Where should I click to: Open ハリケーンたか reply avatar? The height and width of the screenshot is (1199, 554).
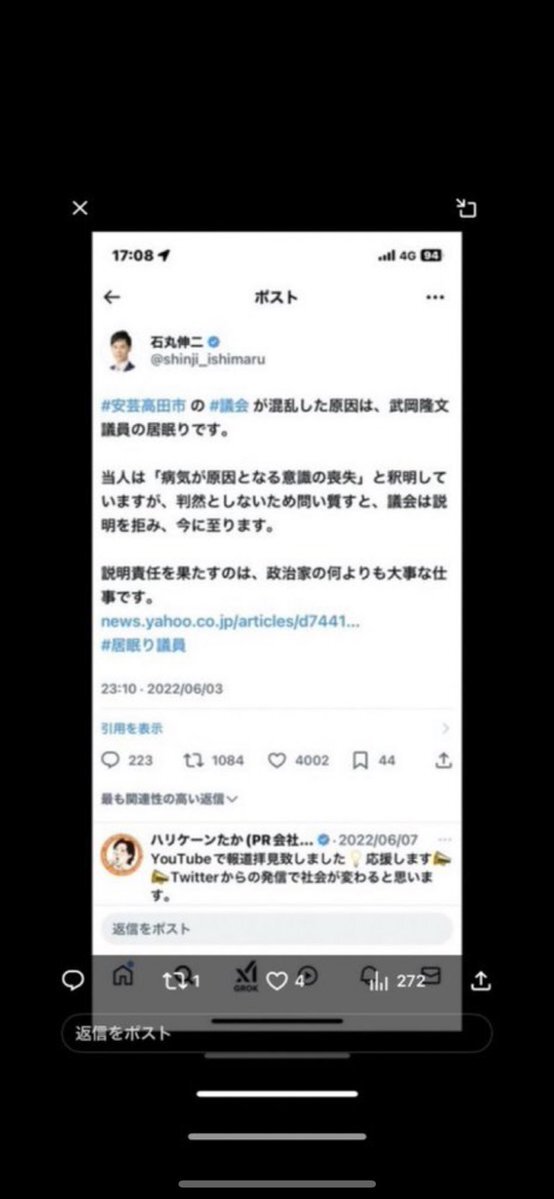(122, 854)
